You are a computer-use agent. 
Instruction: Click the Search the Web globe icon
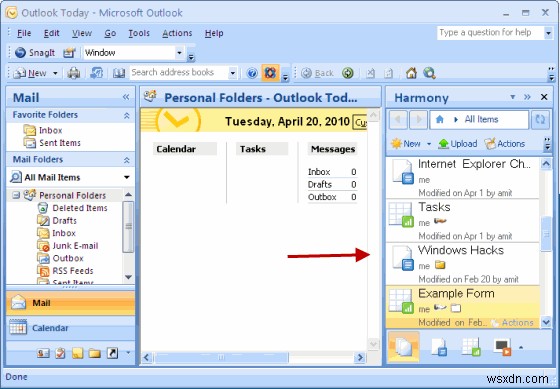429,73
